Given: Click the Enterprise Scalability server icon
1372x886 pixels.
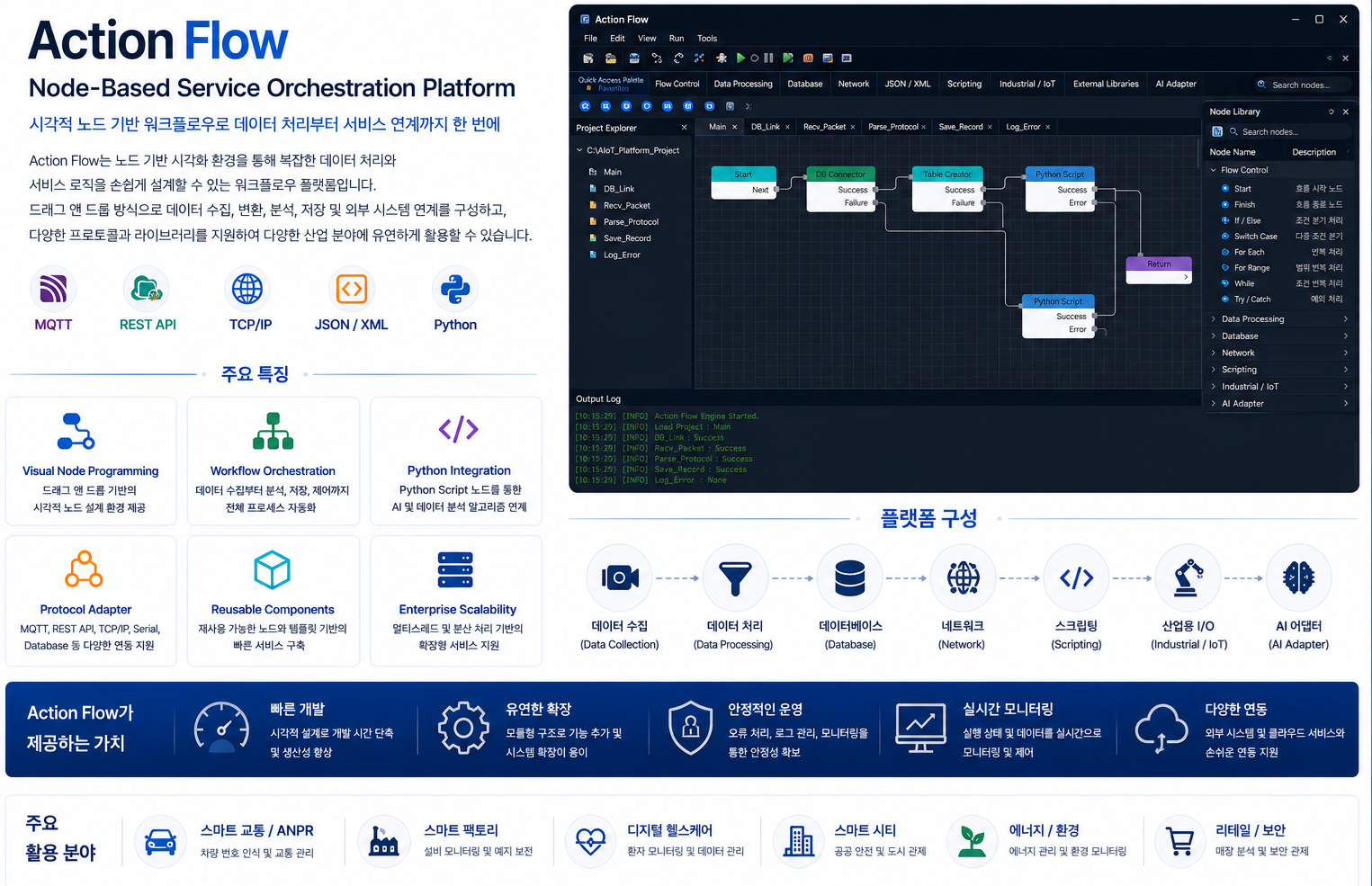Looking at the screenshot, I should [x=455, y=570].
